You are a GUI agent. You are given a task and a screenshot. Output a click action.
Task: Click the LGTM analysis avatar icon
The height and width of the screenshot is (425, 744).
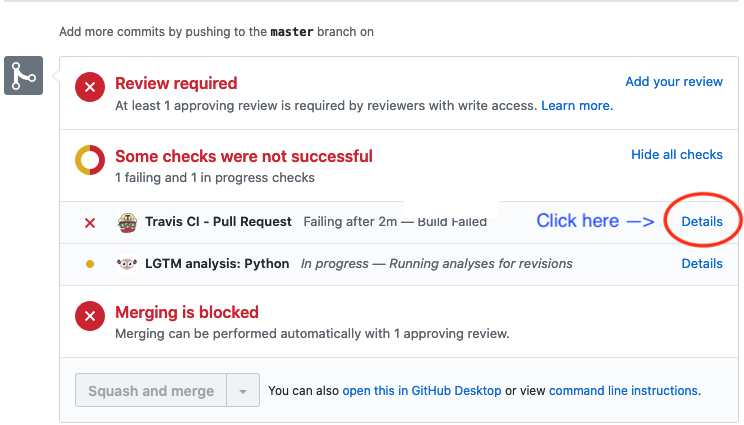[127, 264]
